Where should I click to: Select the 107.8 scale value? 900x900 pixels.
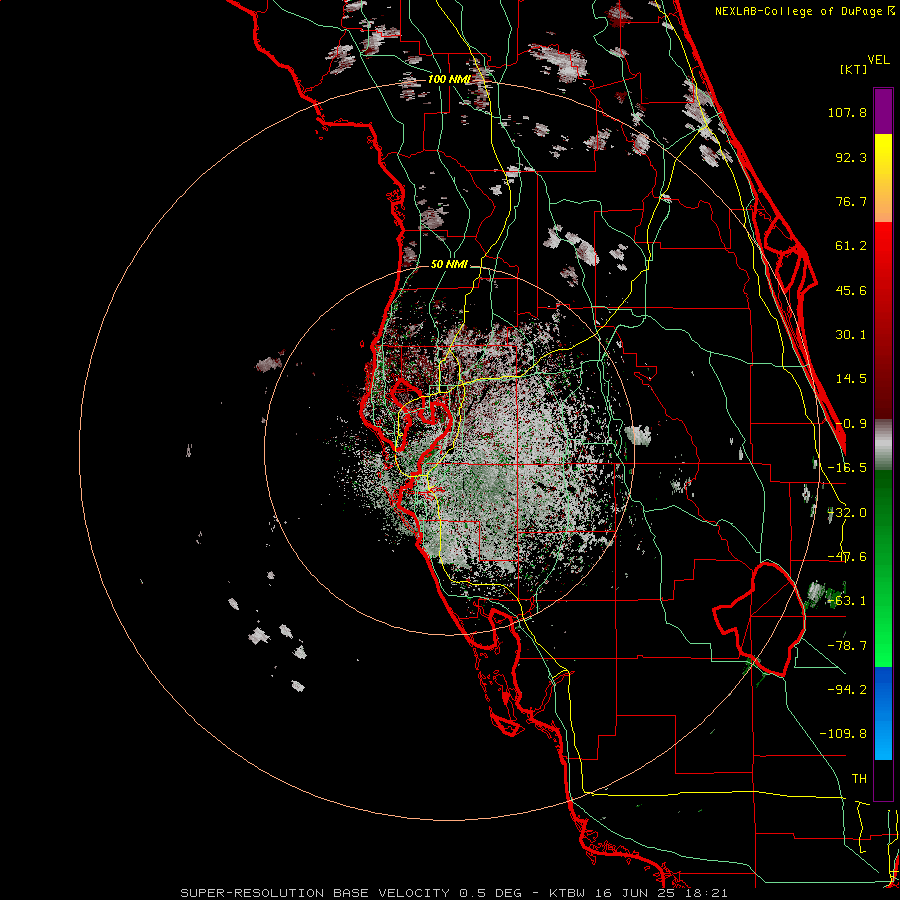(847, 112)
